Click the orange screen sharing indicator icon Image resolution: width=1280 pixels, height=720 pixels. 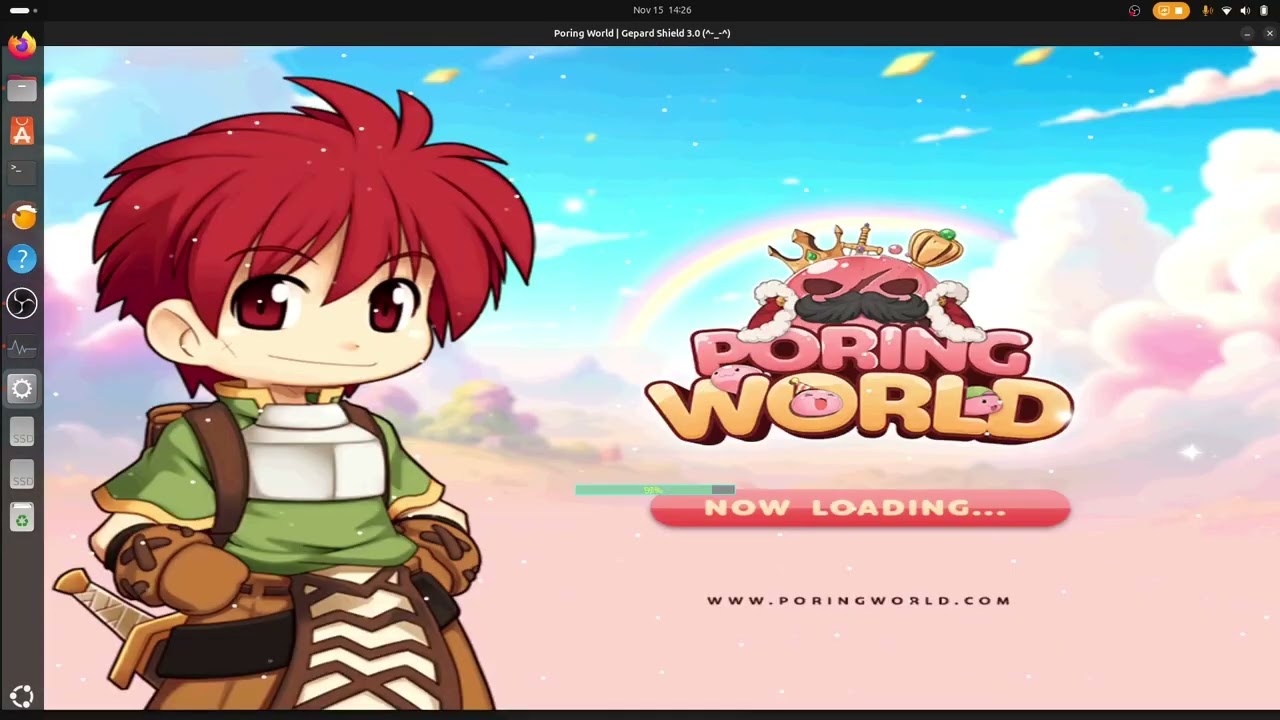click(1163, 11)
